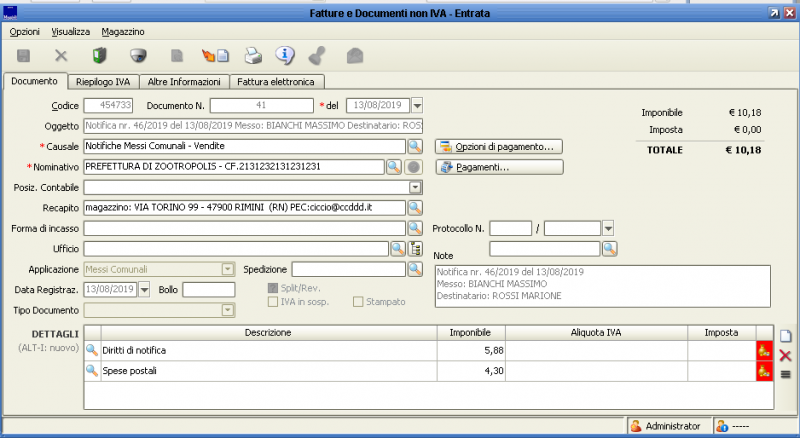Click the blue info bubble toolbar icon

click(x=285, y=56)
